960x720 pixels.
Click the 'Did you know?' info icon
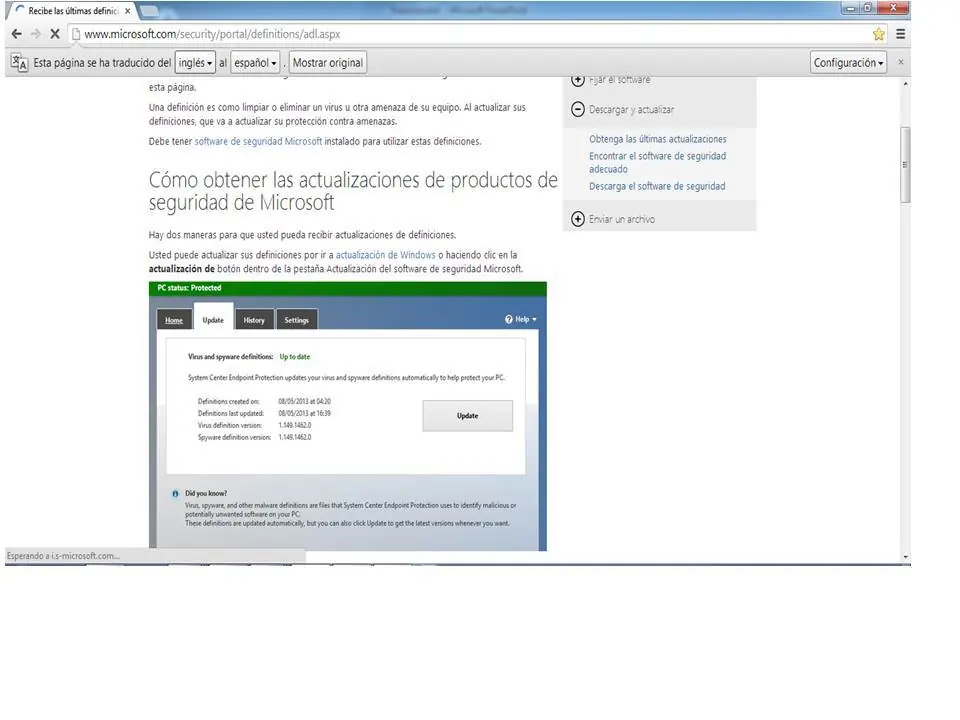(x=175, y=493)
